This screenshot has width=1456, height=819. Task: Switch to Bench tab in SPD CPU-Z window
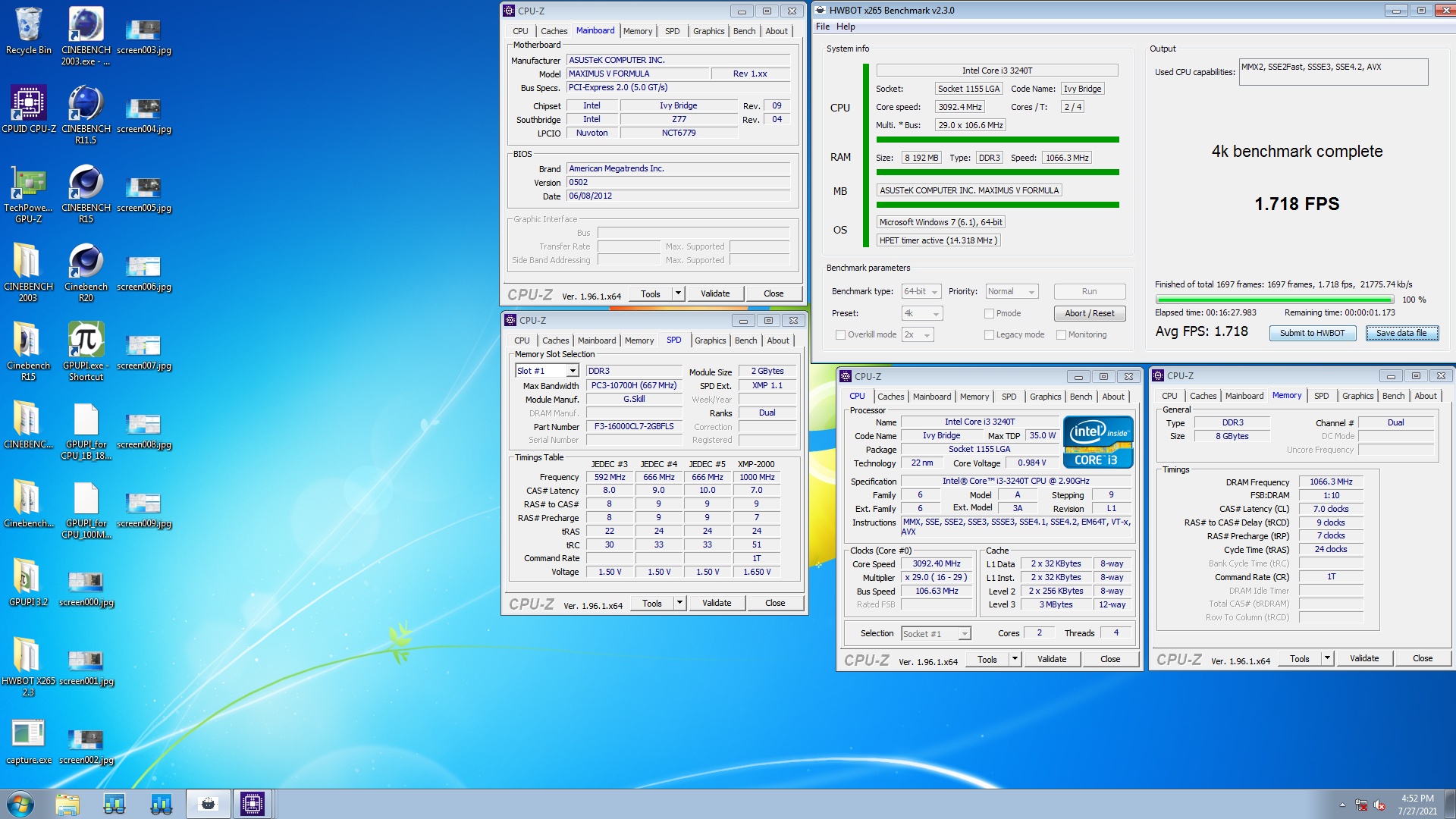click(745, 340)
